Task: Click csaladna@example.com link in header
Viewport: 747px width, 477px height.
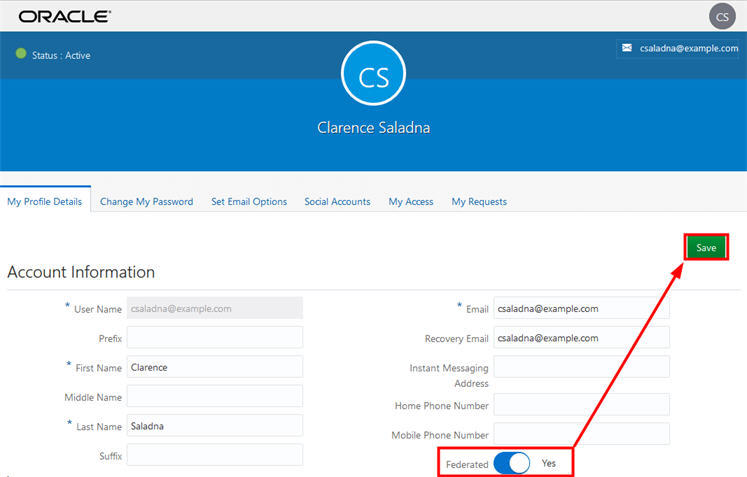Action: tap(689, 48)
